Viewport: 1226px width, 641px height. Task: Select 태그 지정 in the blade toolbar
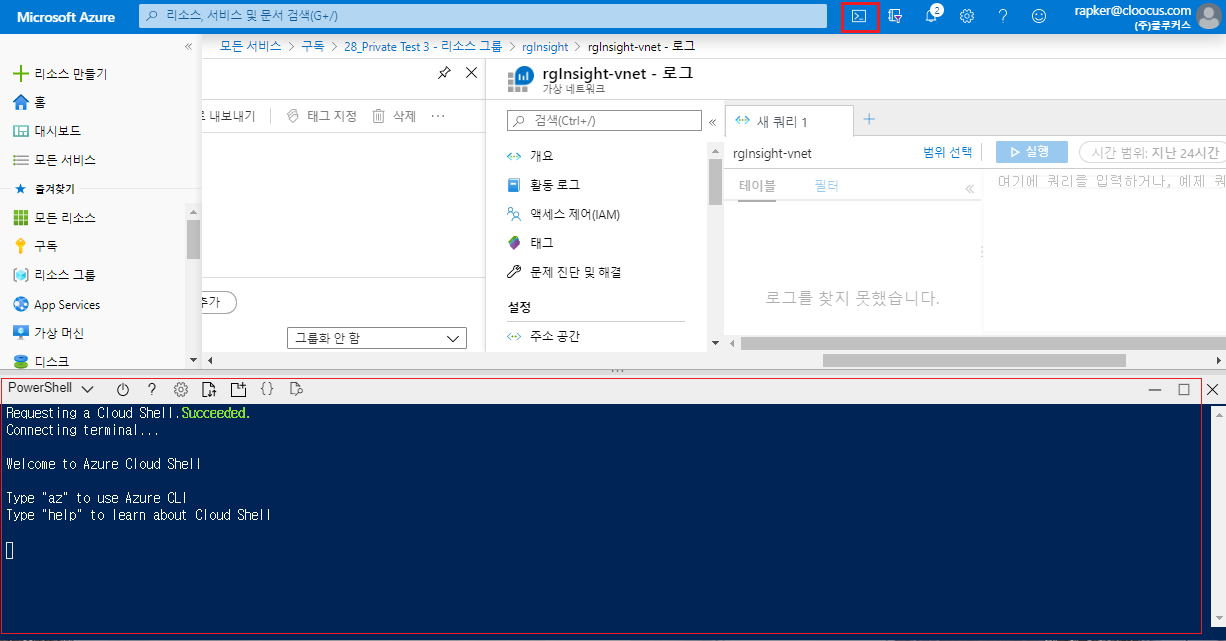321,116
